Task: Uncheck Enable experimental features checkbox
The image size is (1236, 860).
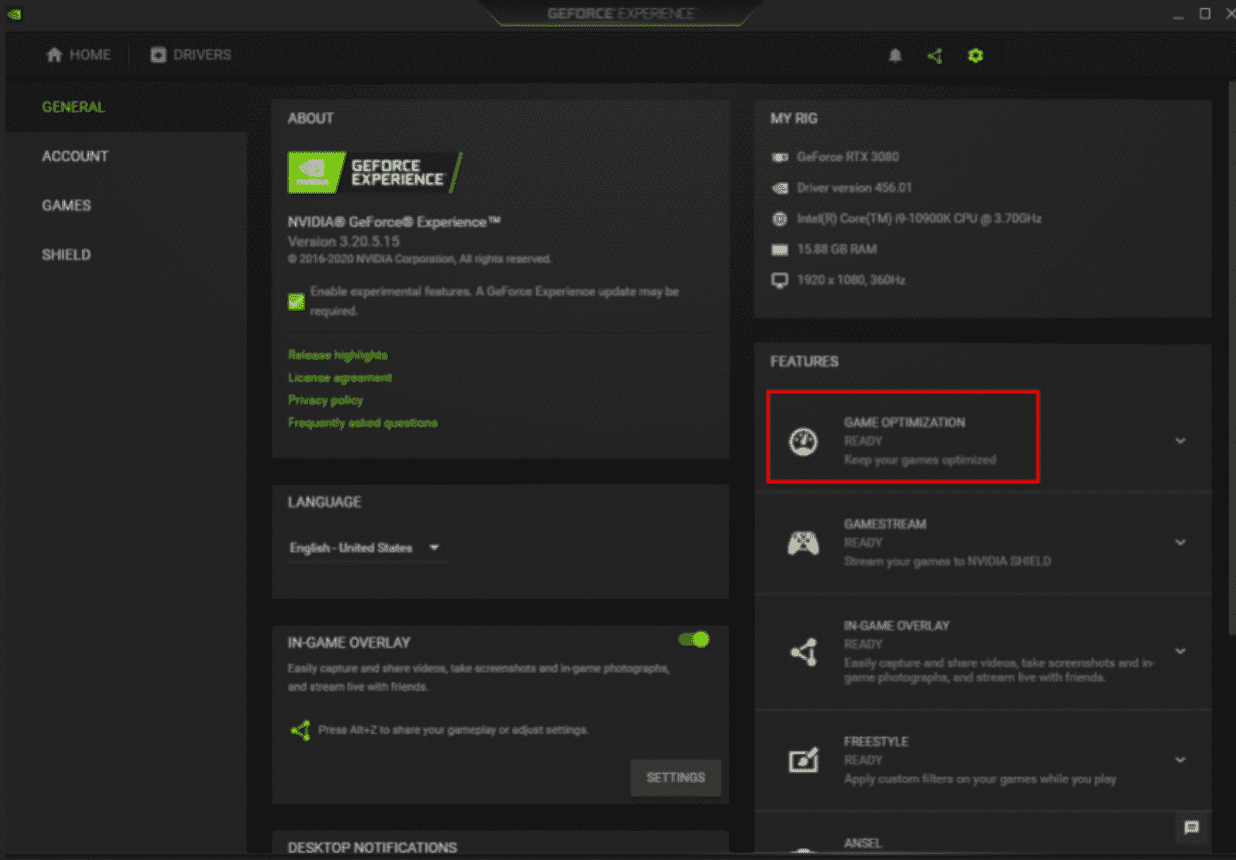Action: pos(297,301)
